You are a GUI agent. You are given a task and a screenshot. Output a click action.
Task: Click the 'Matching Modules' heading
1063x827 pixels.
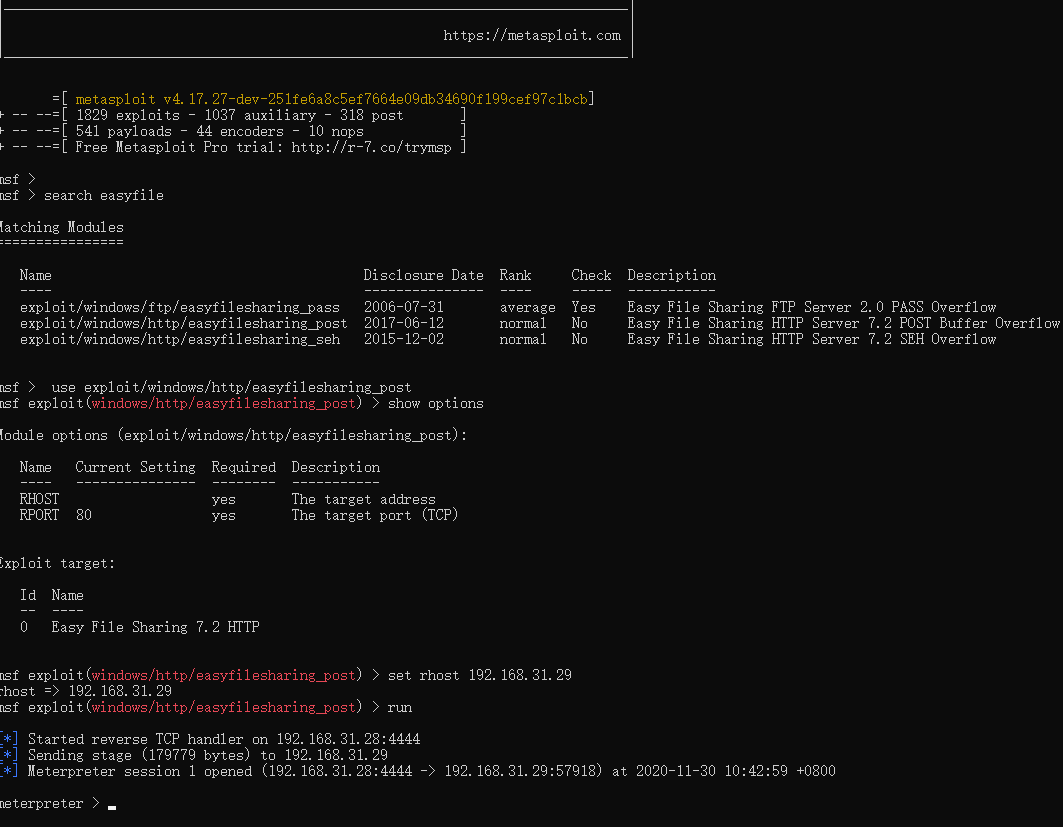pos(62,227)
